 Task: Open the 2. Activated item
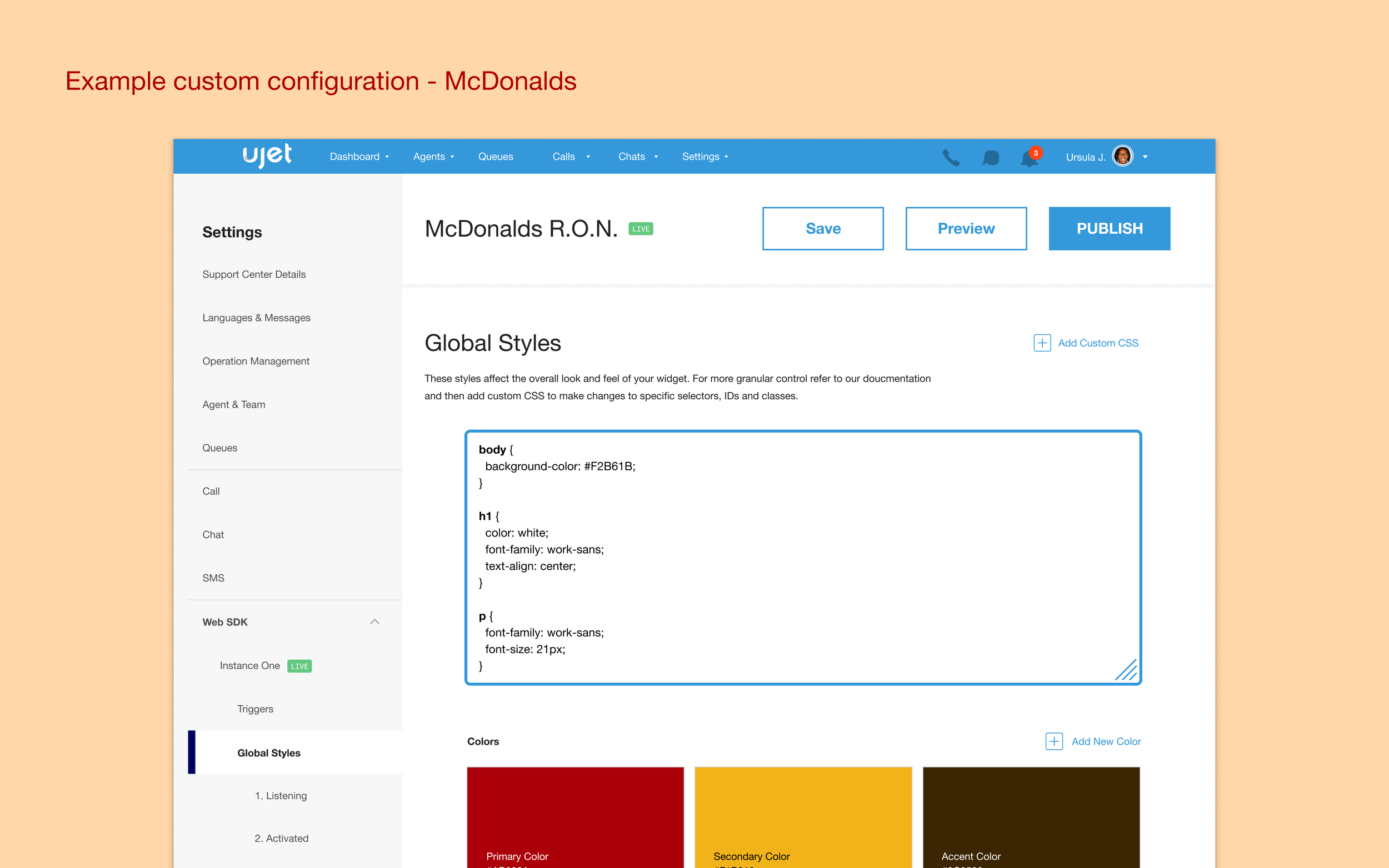[x=281, y=838]
